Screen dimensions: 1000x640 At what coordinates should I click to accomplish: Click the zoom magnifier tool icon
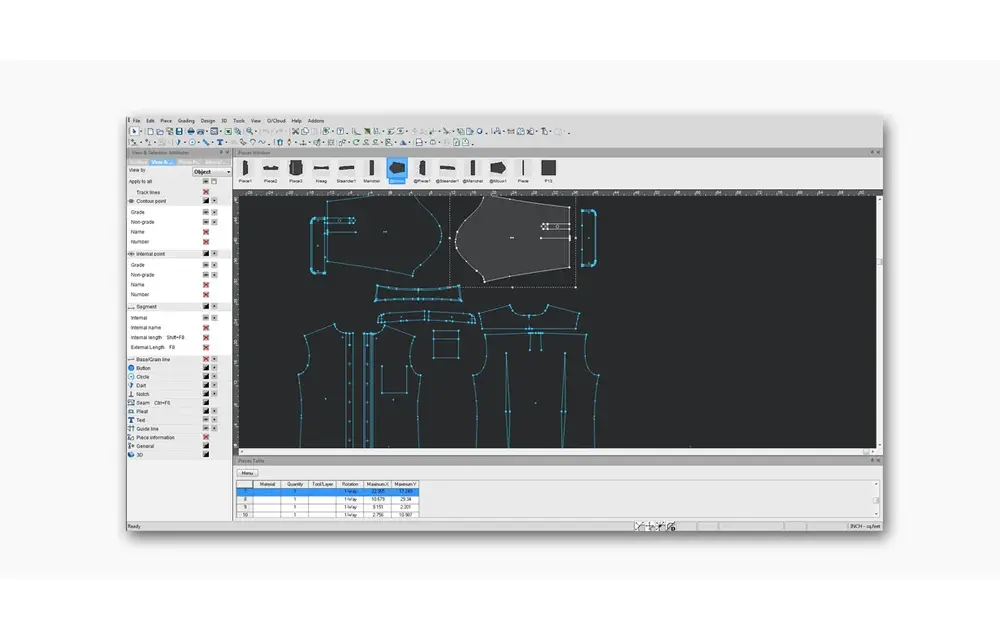point(250,131)
